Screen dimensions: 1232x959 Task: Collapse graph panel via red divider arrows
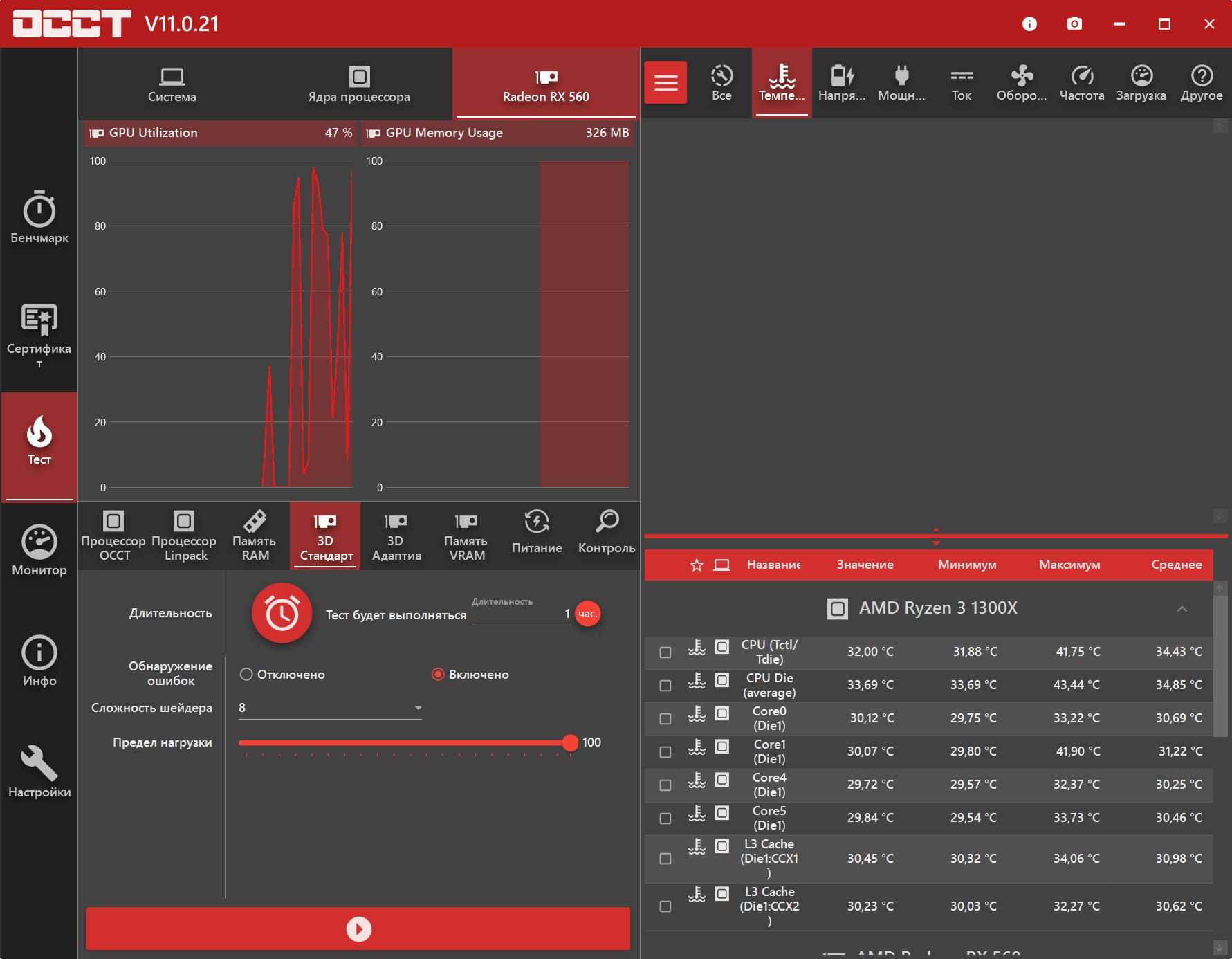(936, 536)
